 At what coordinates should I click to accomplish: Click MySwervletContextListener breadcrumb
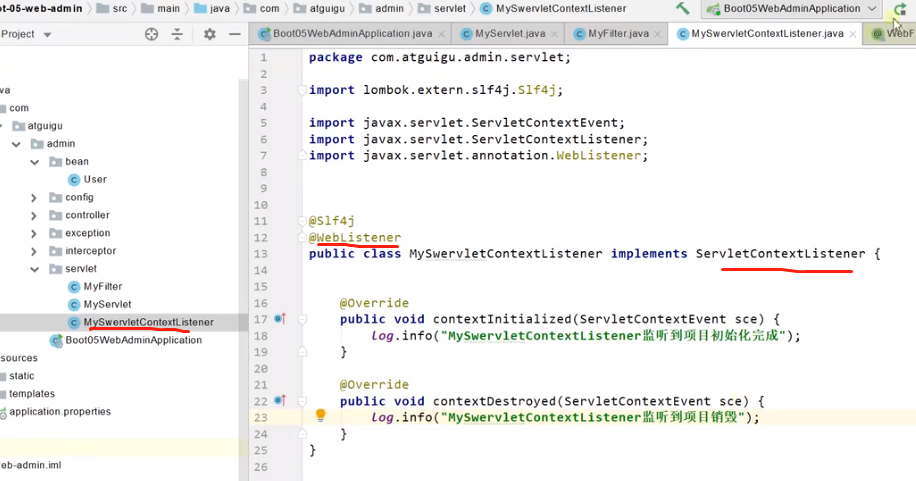pos(553,9)
